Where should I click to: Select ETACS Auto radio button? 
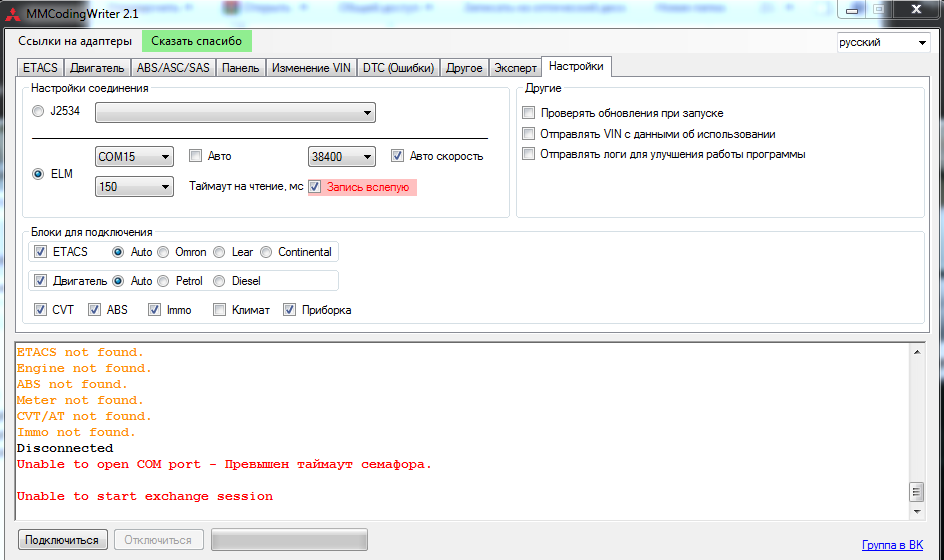coord(118,252)
